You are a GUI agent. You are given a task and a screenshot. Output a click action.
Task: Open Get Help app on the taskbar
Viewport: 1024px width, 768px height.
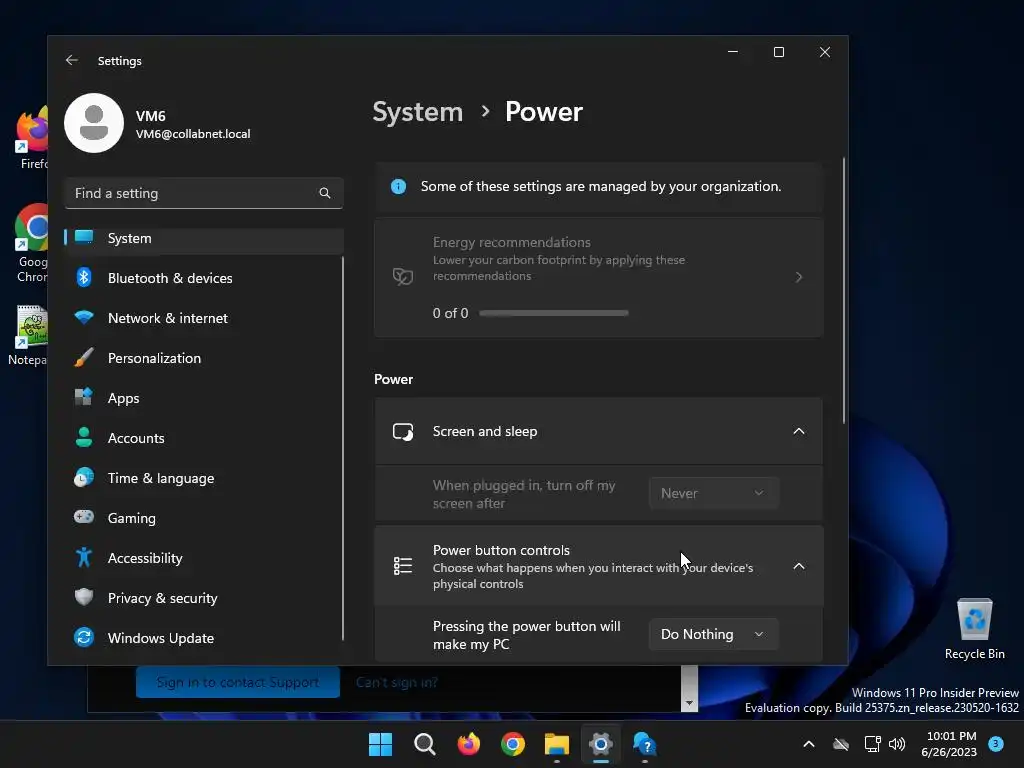coord(645,744)
